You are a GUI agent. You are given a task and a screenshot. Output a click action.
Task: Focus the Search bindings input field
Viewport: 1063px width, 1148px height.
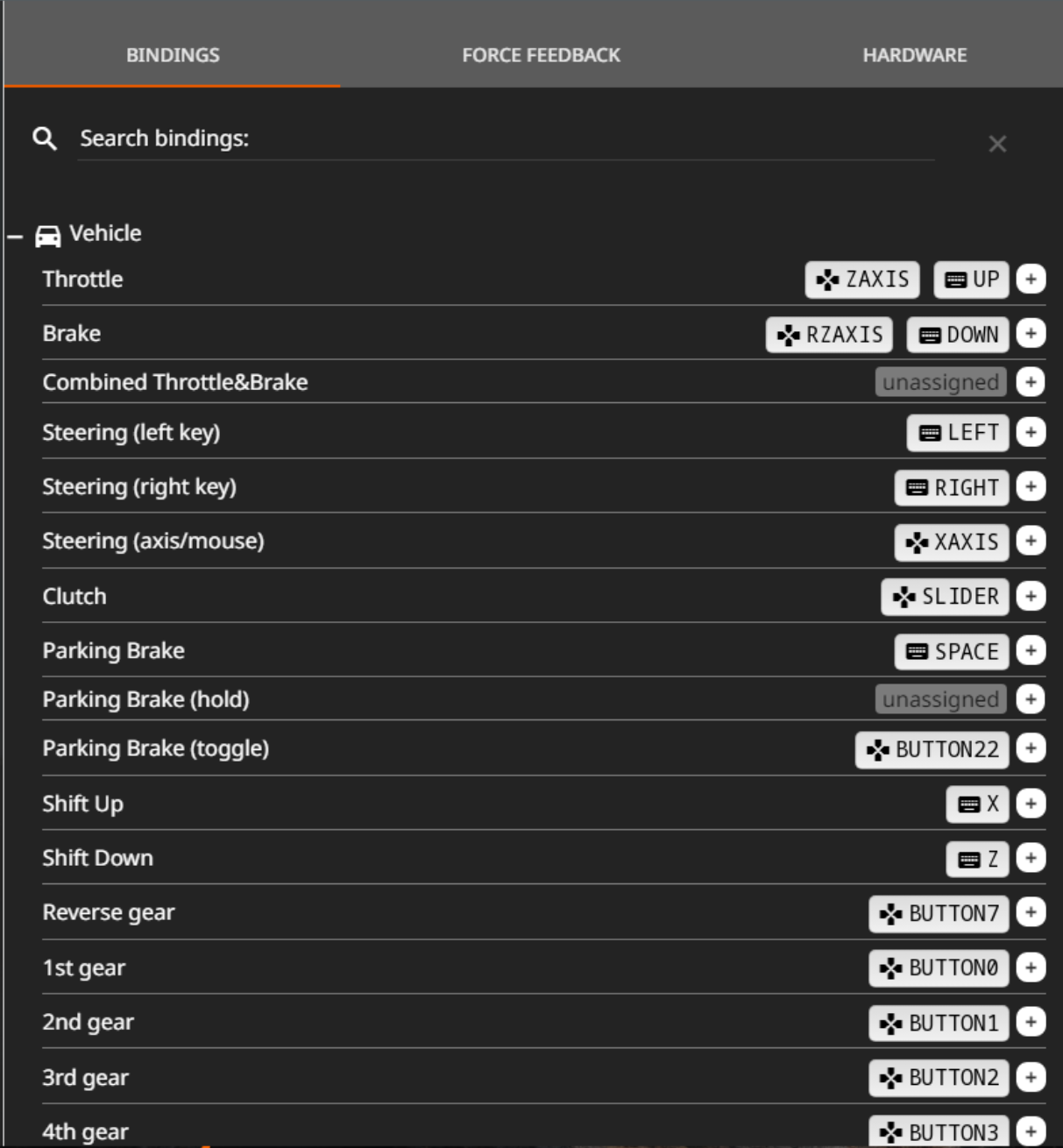[x=506, y=139]
